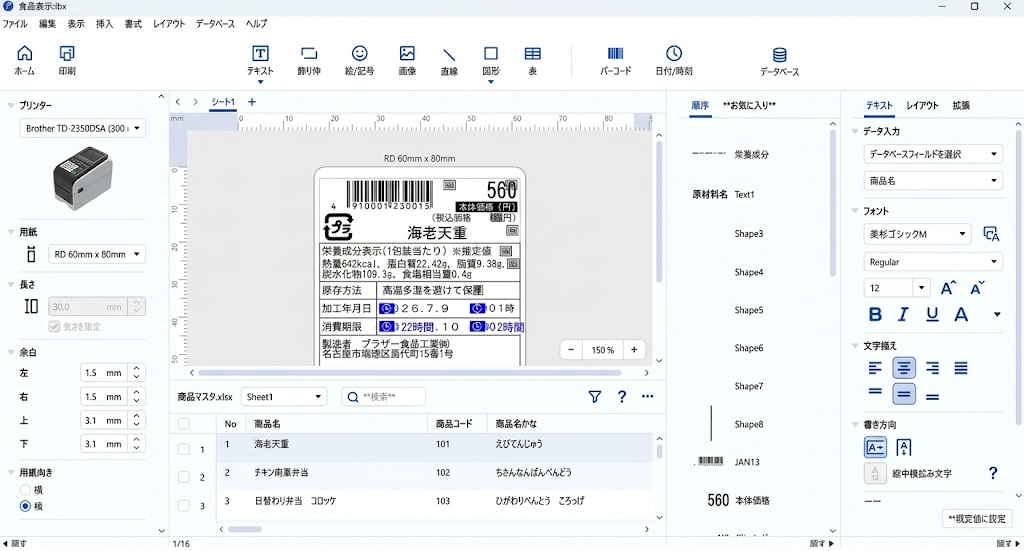Click the canvas horizontal scrollbar
The image size is (1025, 551).
[x=410, y=373]
